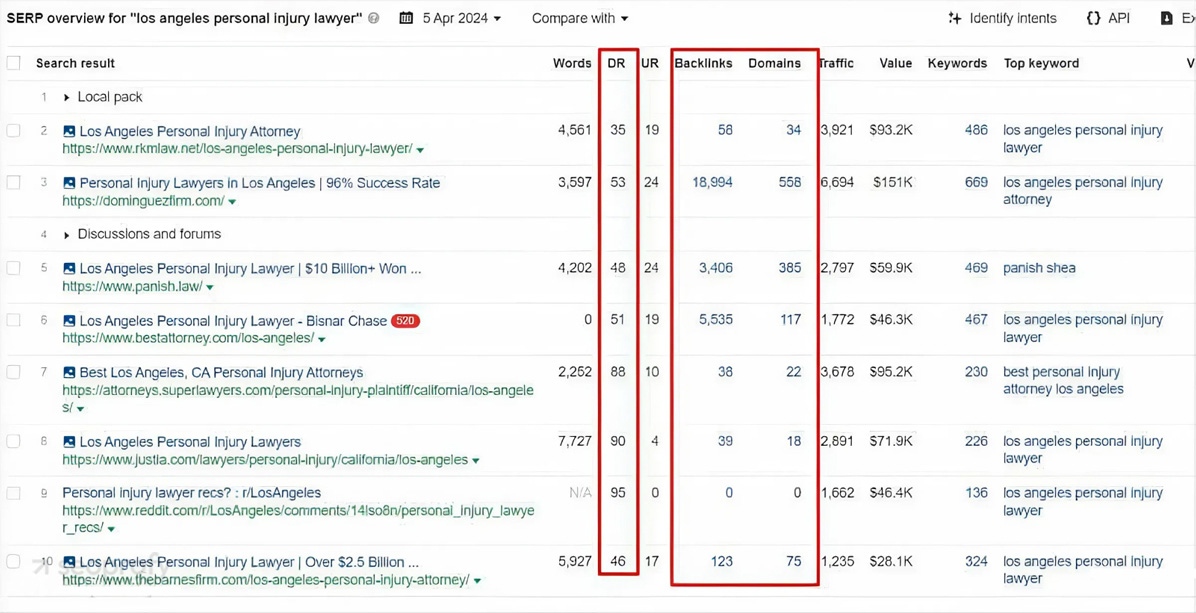Click backlinks count 18,994 for dominguezfirm
The image size is (1196, 613).
pos(712,182)
